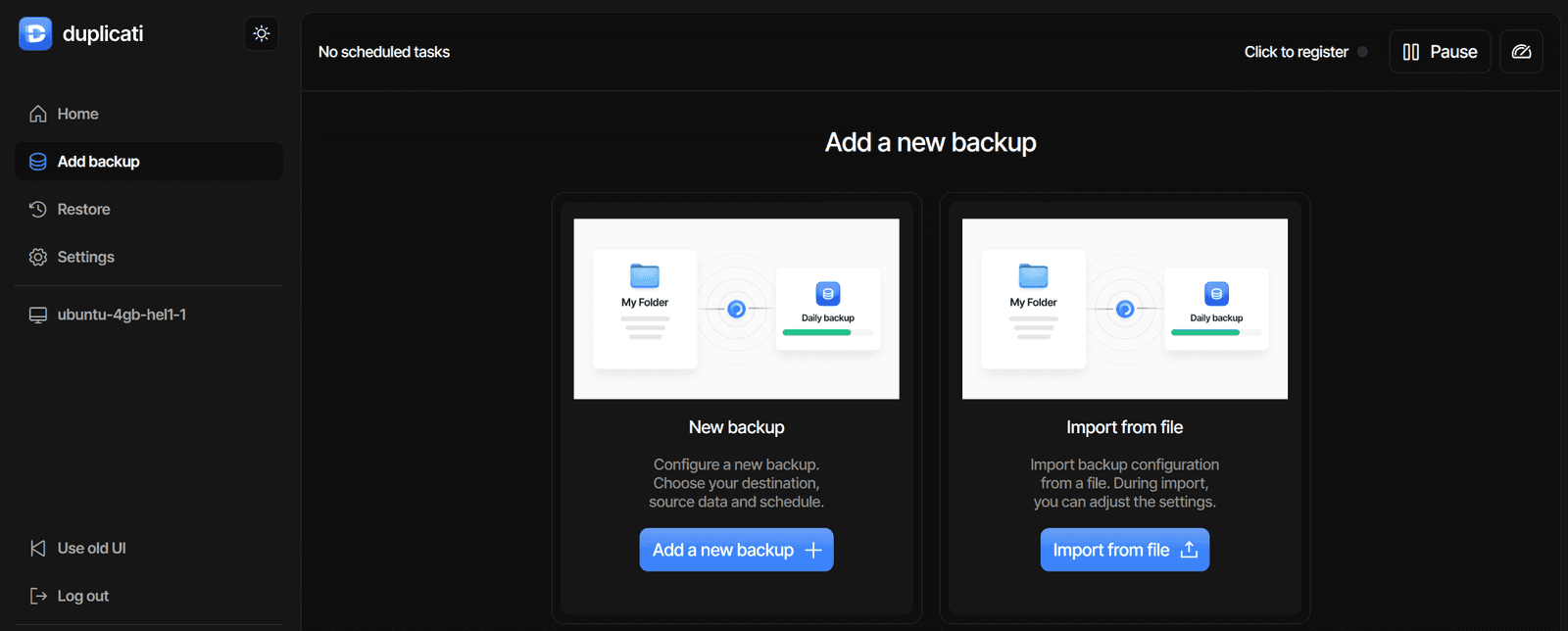Screen dimensions: 1568x631
Task: Log out of Duplicati
Action: 149,596
